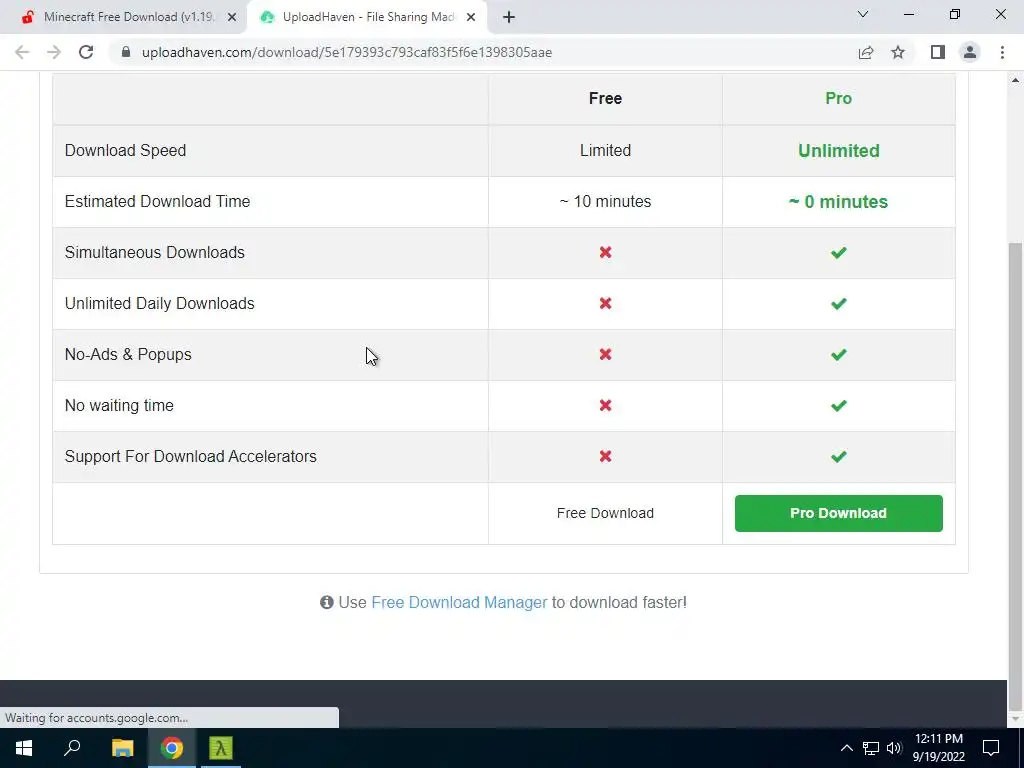1024x768 pixels.
Task: Bookmark this page with star icon
Action: tap(898, 52)
